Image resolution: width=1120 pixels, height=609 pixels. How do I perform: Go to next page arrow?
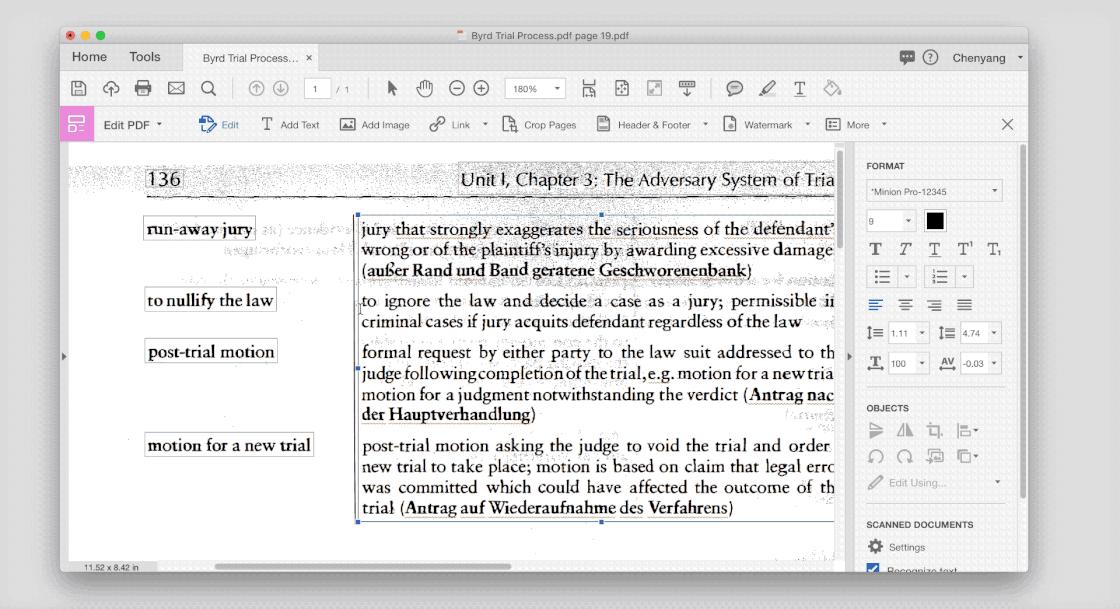[281, 89]
